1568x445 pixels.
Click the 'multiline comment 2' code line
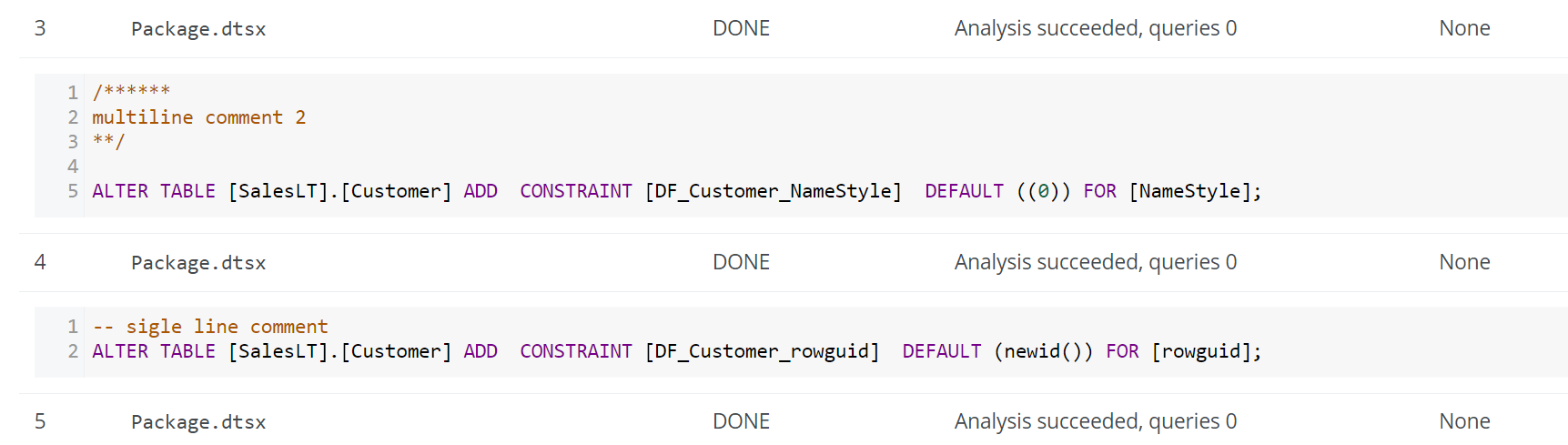point(198,117)
